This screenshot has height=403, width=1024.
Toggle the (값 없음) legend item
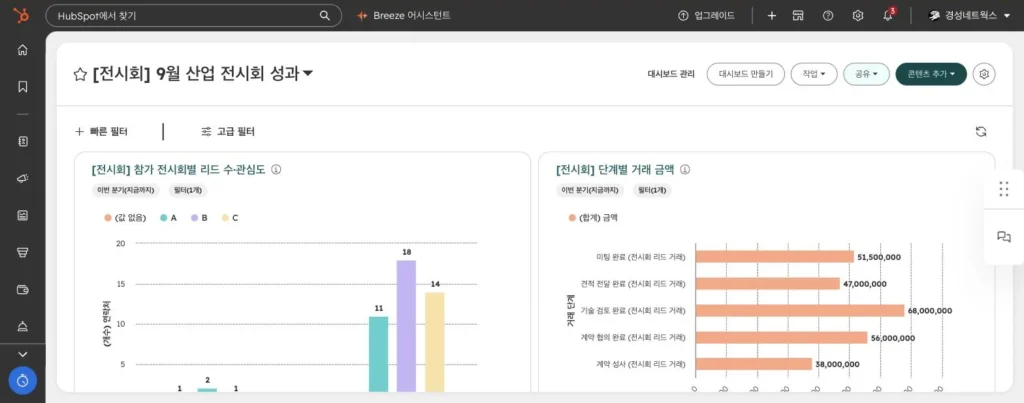[125, 218]
